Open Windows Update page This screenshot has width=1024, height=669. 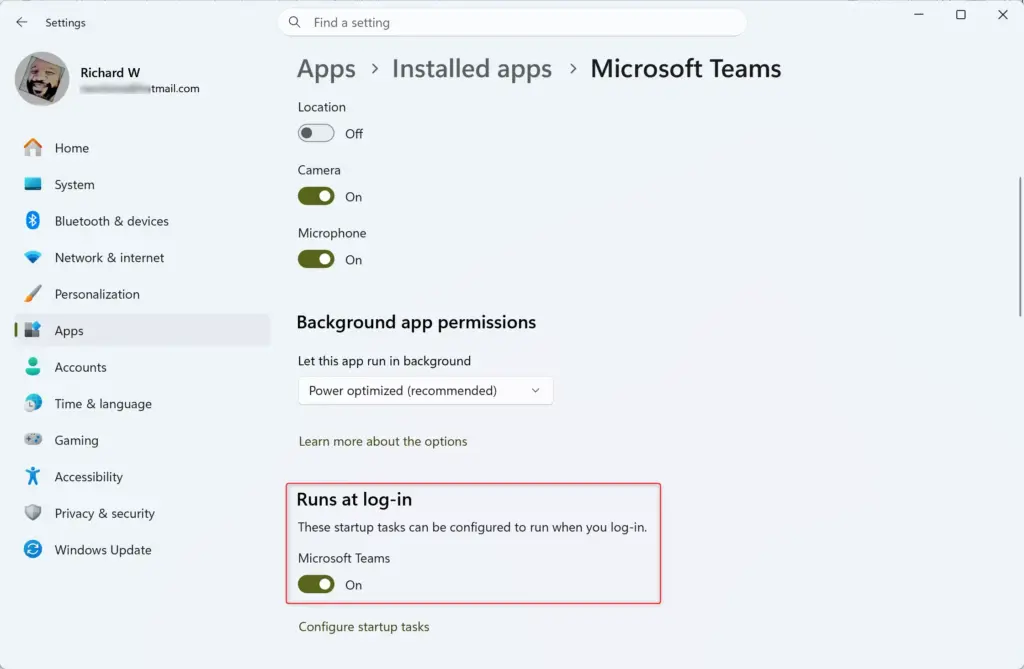tap(142, 550)
